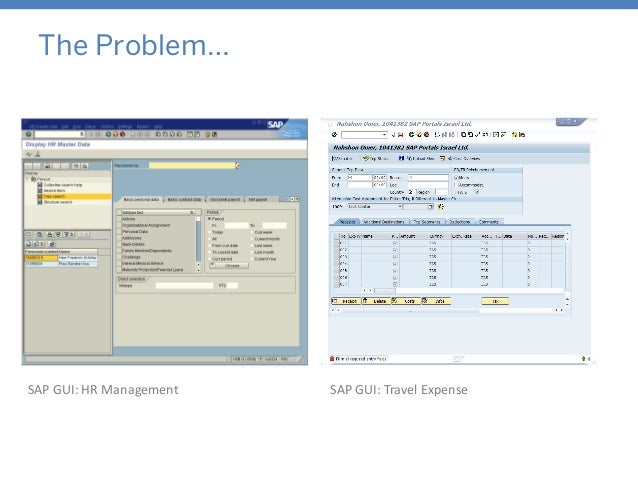Click red Cancel icon in HR Master Data toolbar

pos(122,134)
